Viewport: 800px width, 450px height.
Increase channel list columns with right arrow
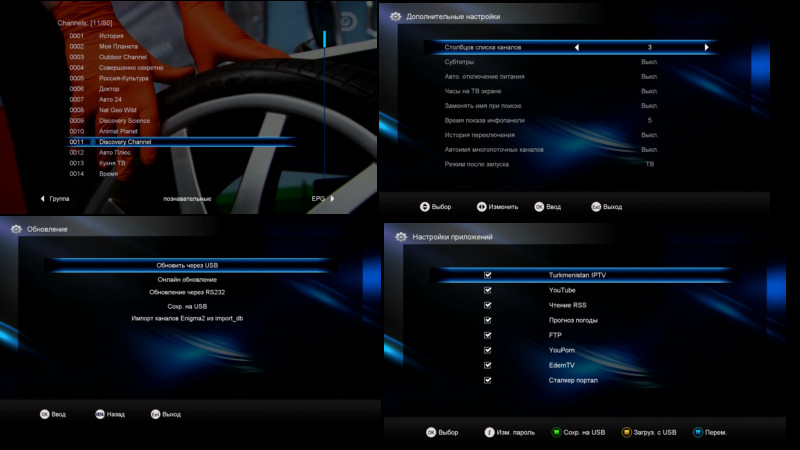point(707,47)
